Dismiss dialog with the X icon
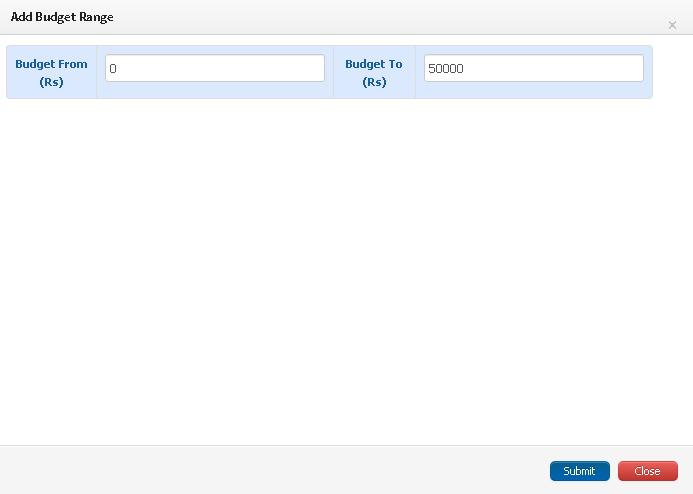Viewport: 693px width, 494px height. point(672,25)
